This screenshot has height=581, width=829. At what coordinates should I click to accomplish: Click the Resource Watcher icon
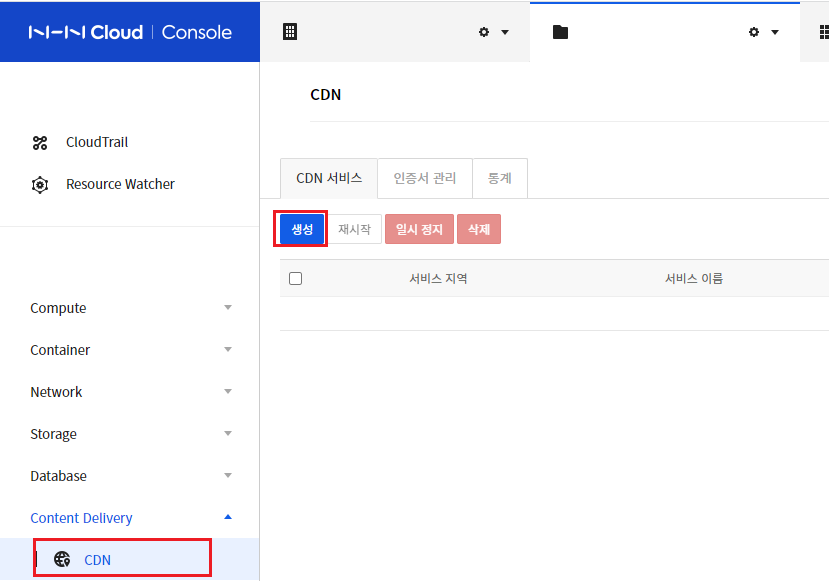click(x=40, y=185)
